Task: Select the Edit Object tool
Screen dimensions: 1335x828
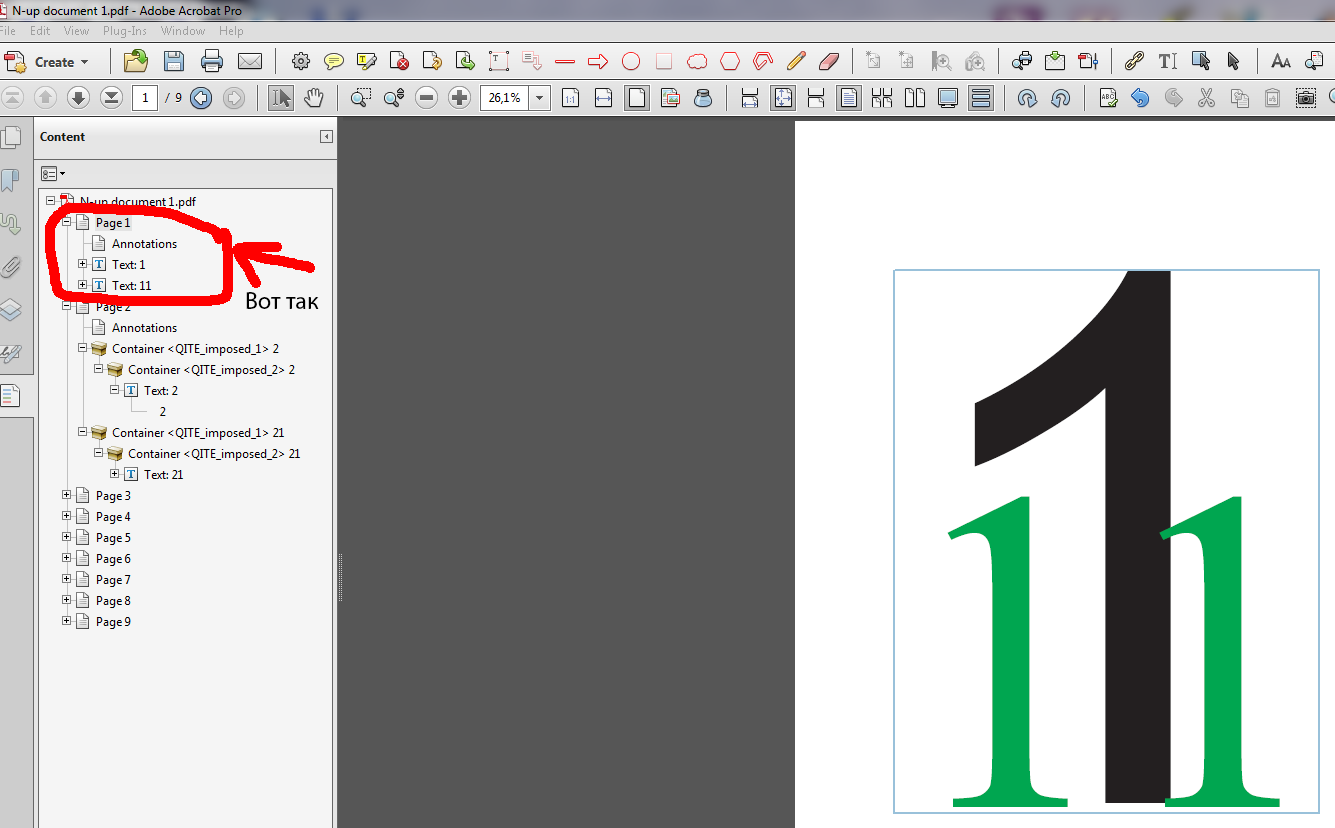Action: [1201, 61]
